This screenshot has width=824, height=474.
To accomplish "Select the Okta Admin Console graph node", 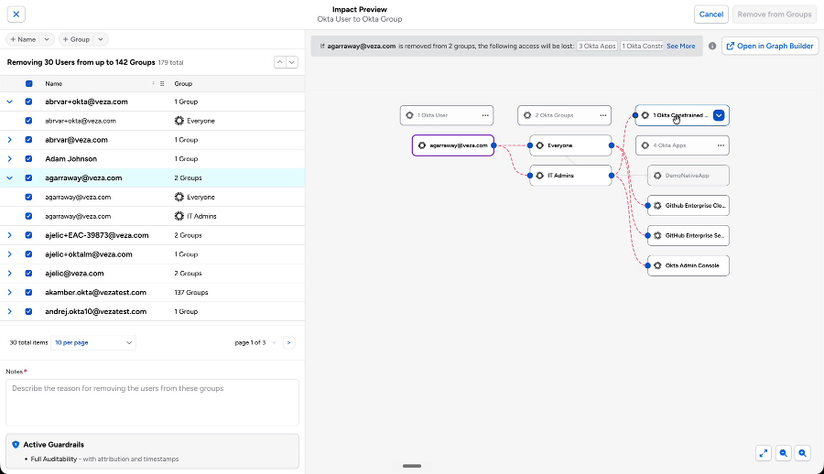I will pos(688,265).
